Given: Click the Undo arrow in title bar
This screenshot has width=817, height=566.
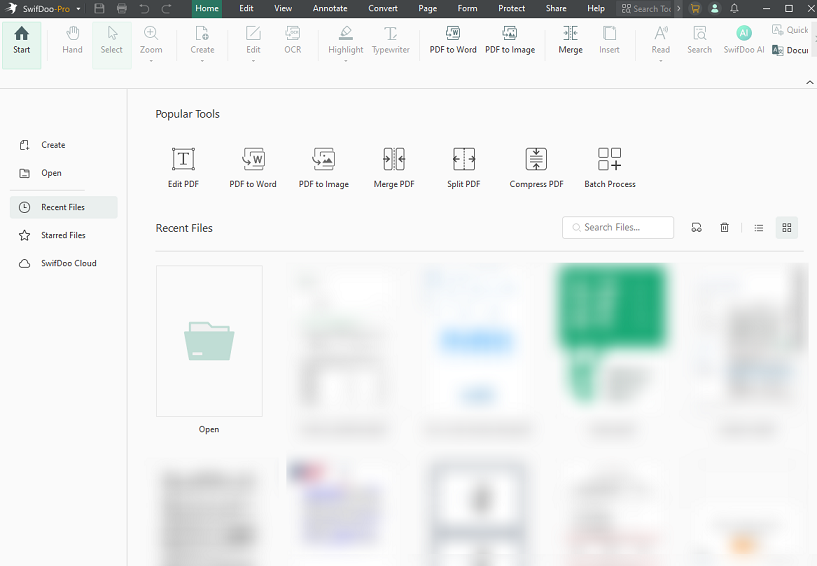Looking at the screenshot, I should 144,8.
